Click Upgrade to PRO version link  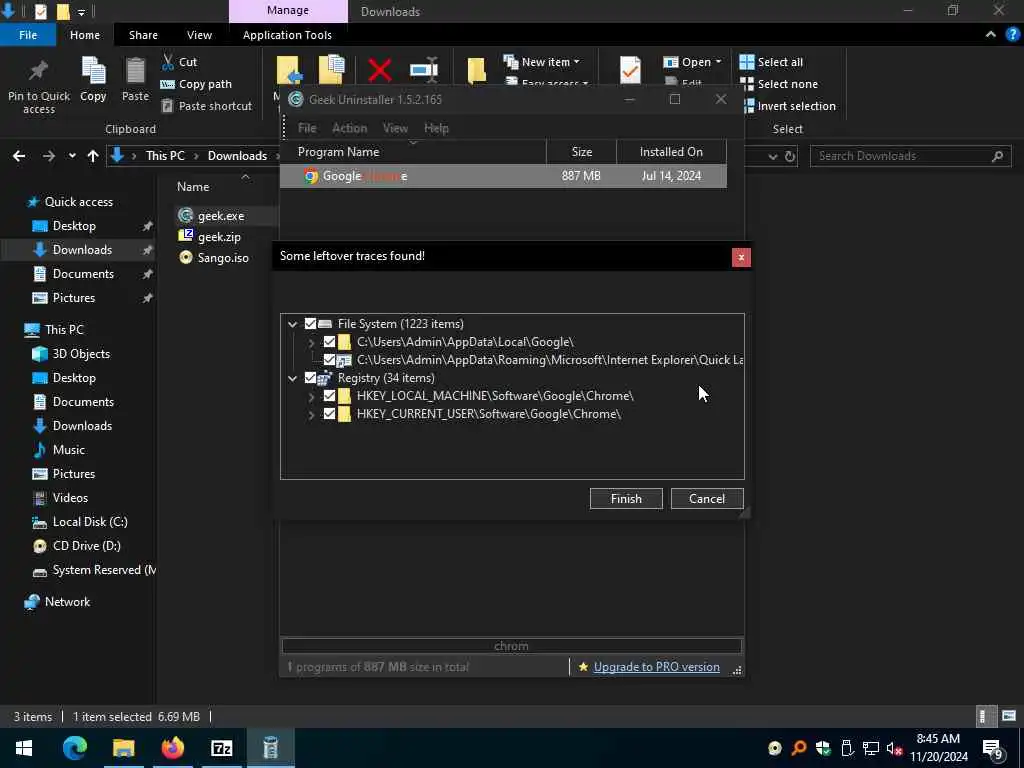coord(657,667)
